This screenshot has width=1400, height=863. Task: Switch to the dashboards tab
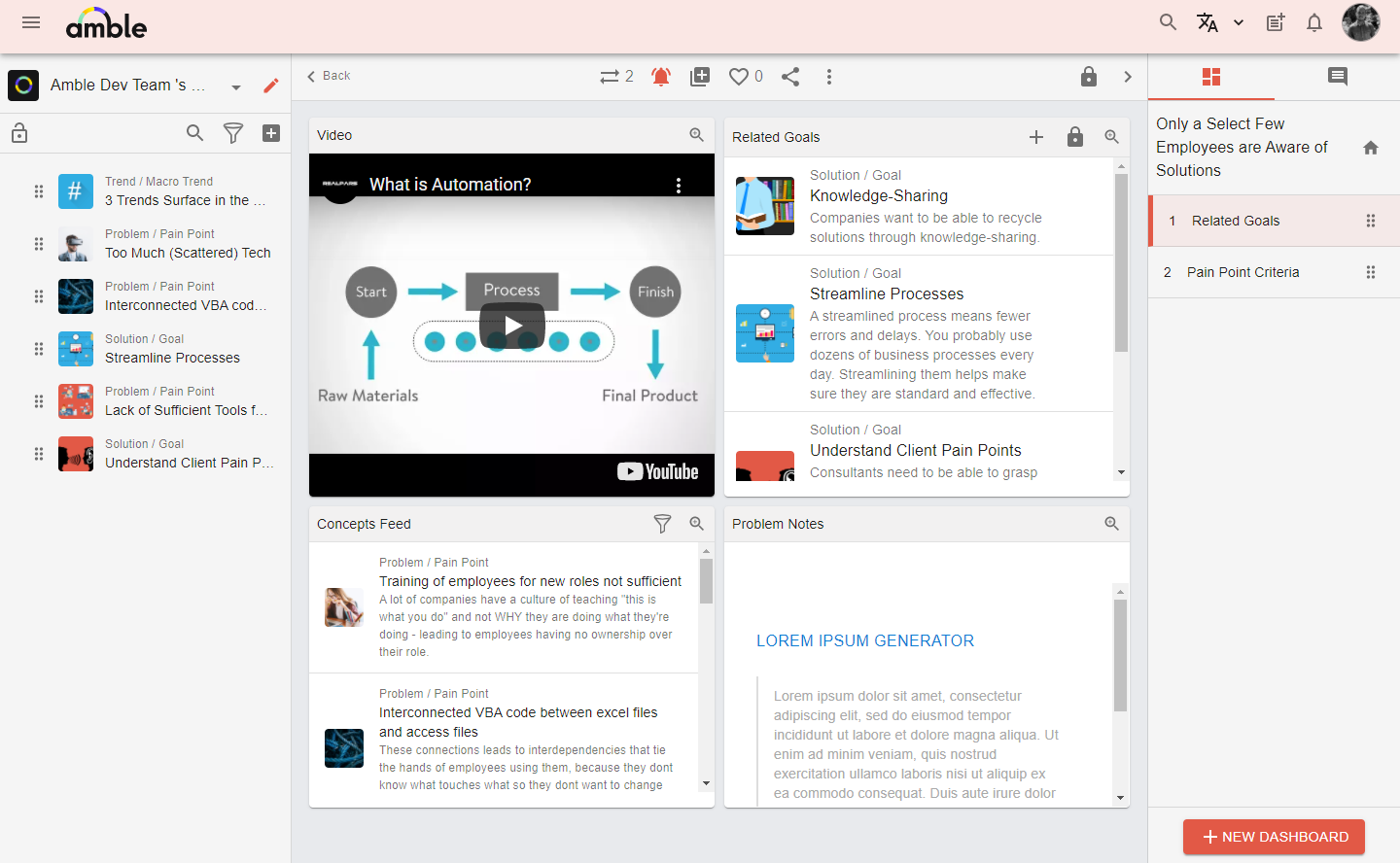point(1211,77)
